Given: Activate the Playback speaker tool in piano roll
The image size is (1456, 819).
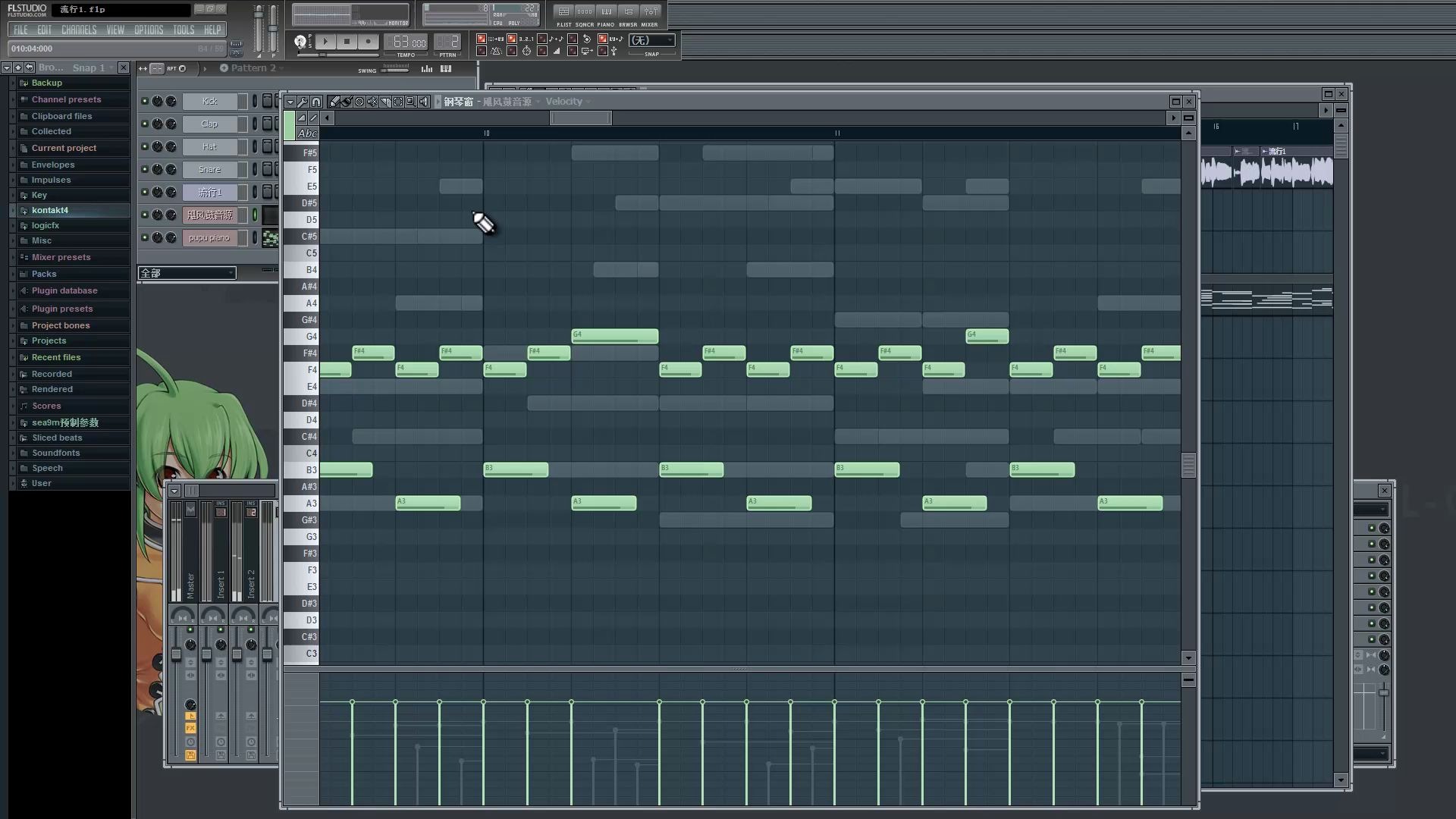Looking at the screenshot, I should [424, 102].
